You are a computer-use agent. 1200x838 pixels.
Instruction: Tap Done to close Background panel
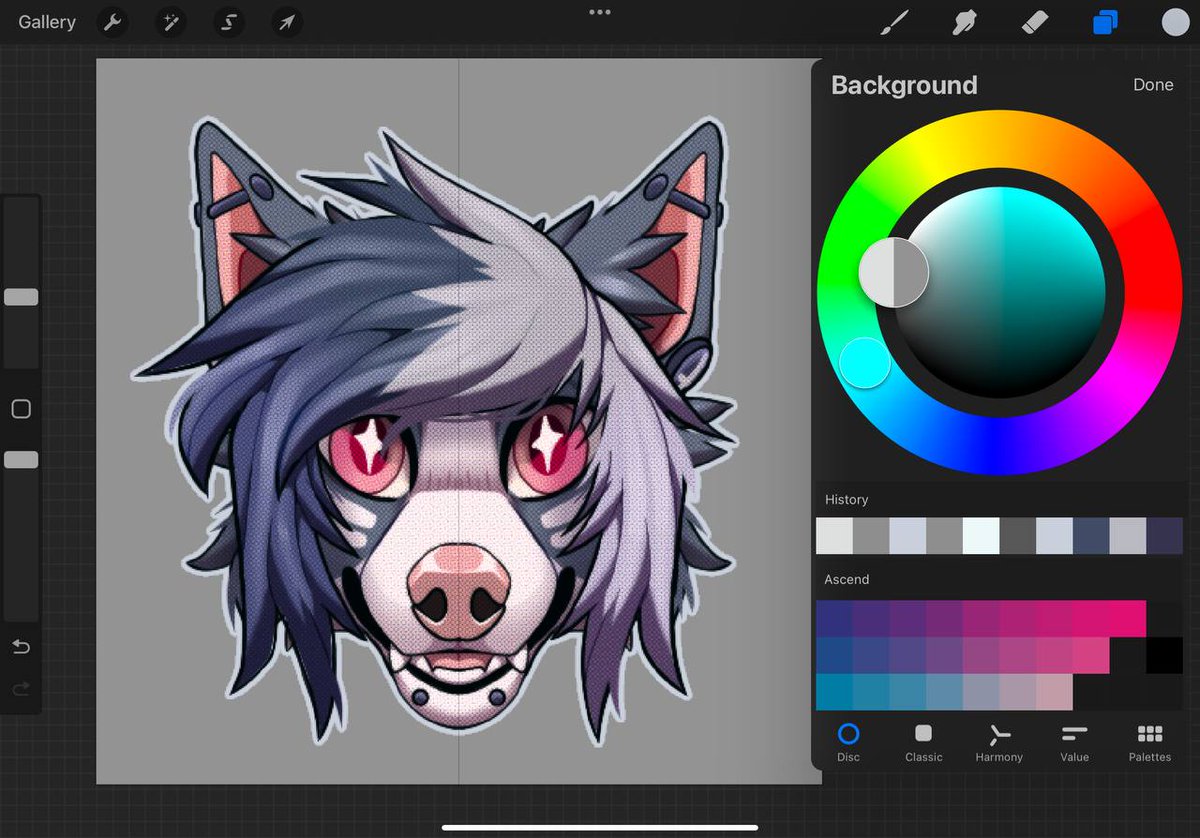pos(1152,85)
